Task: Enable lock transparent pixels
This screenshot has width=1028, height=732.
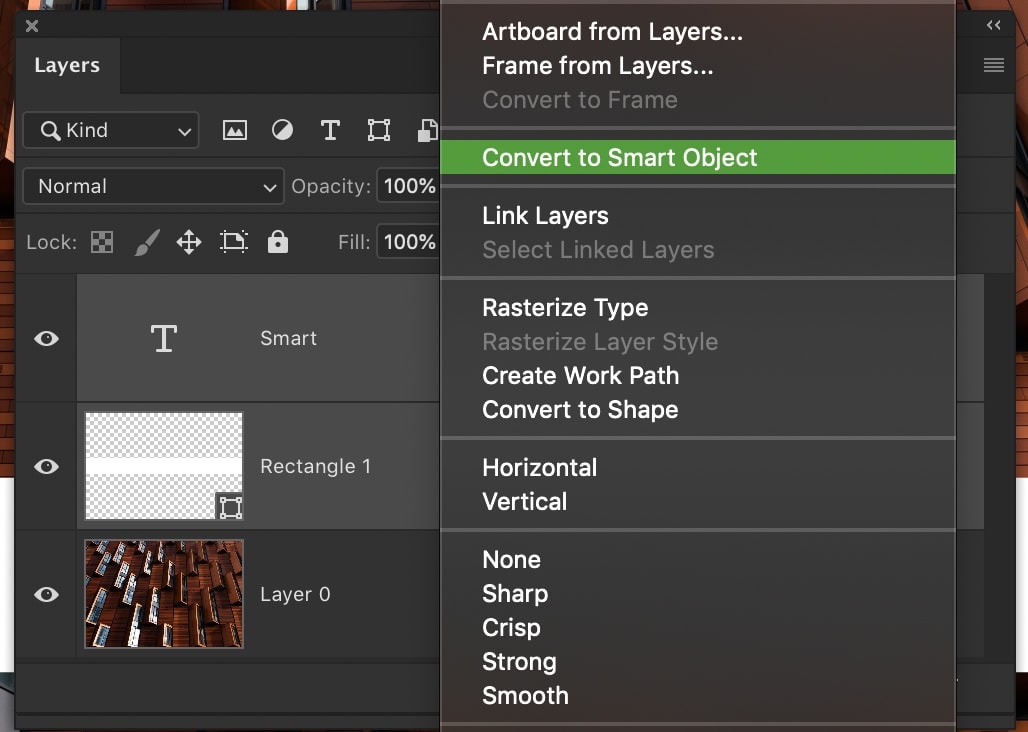Action: point(101,242)
